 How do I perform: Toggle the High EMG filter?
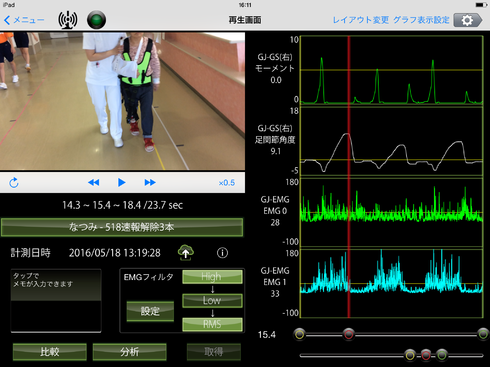pos(212,277)
